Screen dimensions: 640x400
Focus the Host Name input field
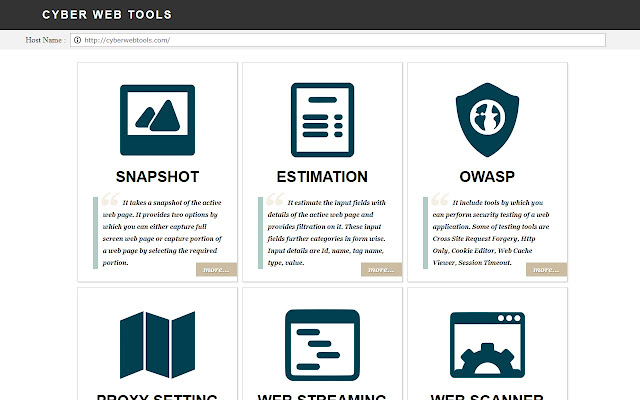[338, 40]
